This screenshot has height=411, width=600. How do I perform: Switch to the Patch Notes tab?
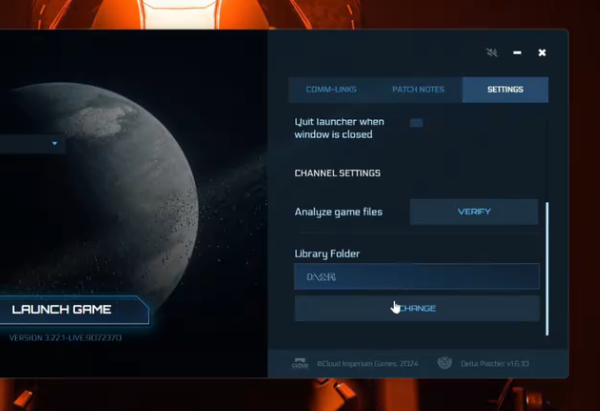point(418,90)
